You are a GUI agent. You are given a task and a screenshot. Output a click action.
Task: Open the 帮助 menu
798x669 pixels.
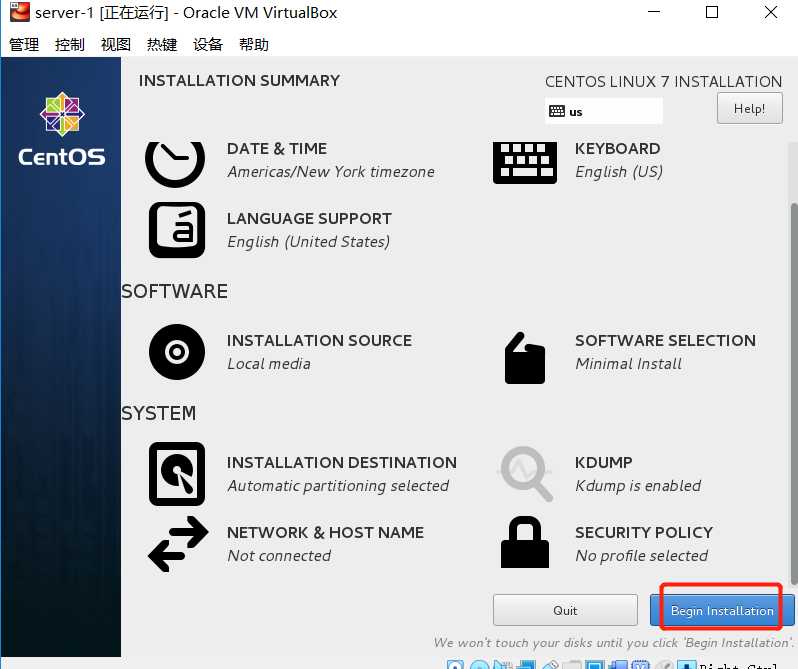pos(254,44)
